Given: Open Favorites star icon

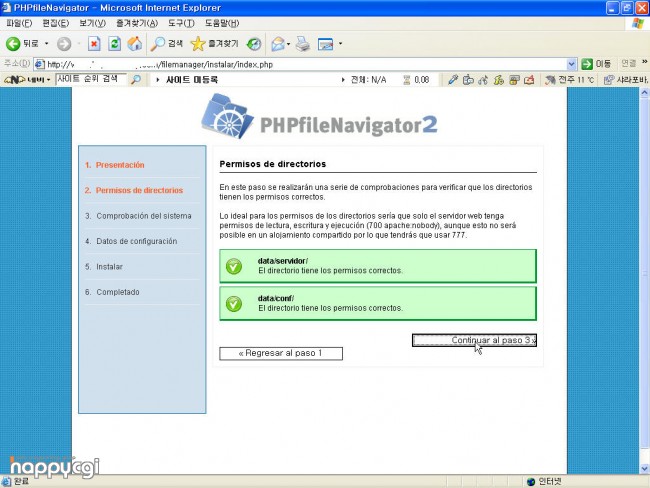Looking at the screenshot, I should [x=198, y=44].
